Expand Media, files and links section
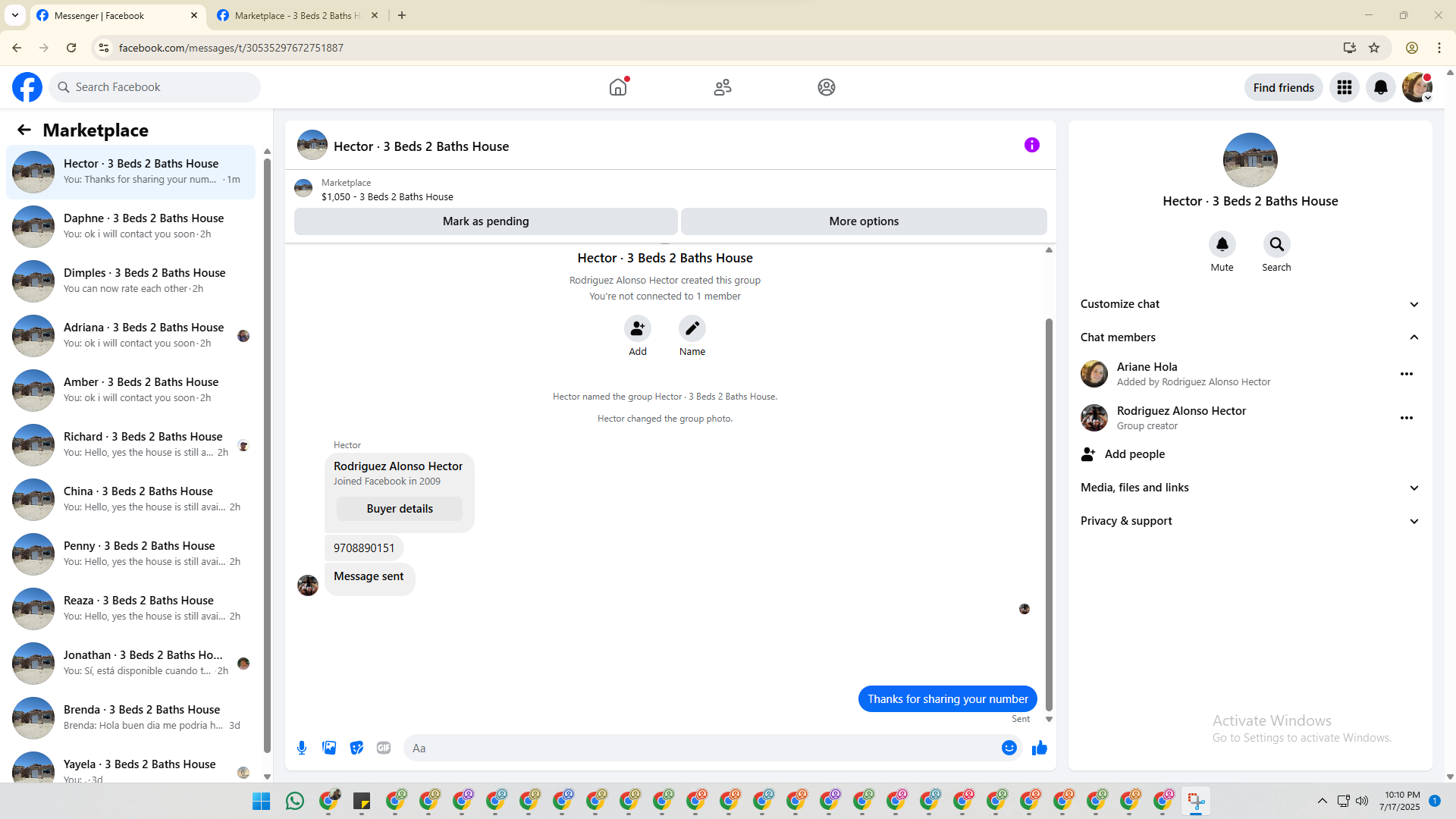Screen dimensions: 1456x819 pyautogui.click(x=1250, y=488)
